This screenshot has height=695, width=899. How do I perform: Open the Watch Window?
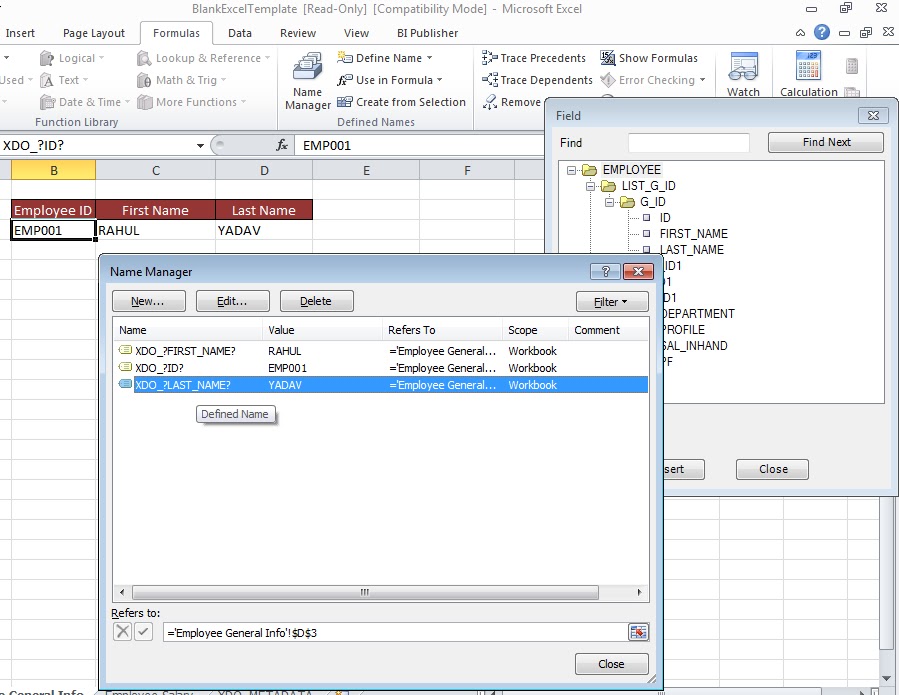pos(743,75)
